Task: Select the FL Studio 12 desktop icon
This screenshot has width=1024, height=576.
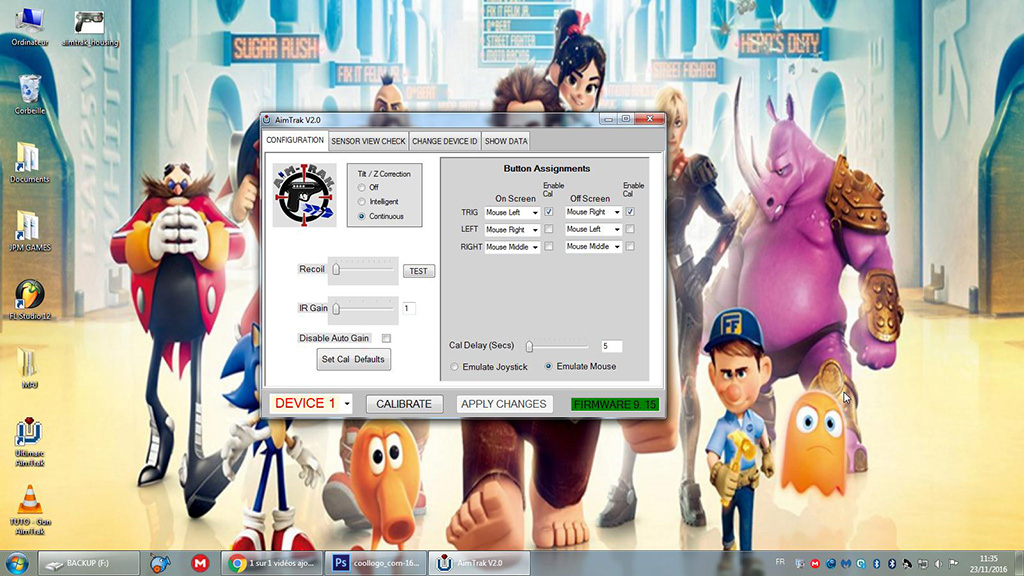Action: click(29, 300)
